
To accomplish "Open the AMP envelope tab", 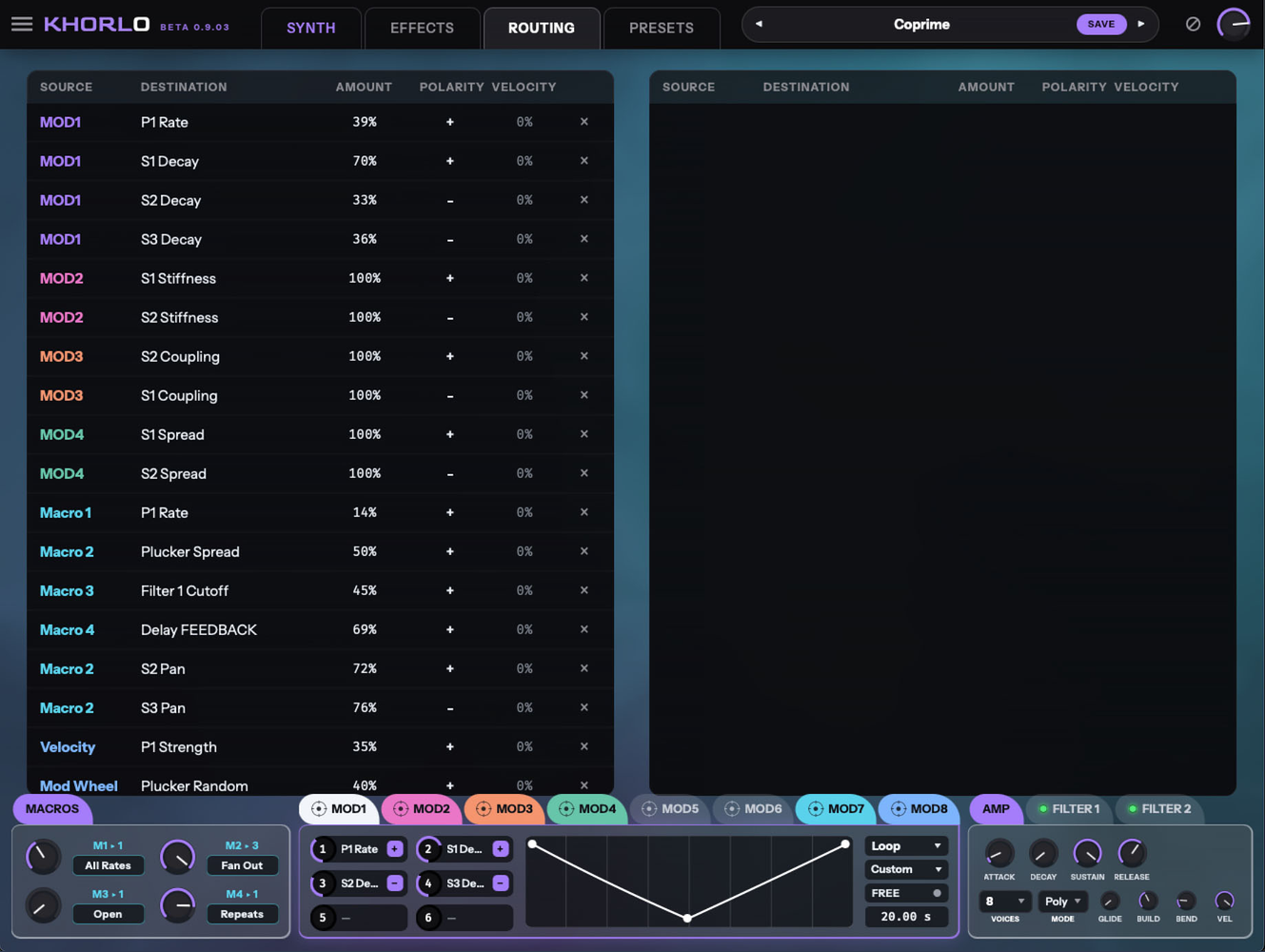I will [x=996, y=809].
